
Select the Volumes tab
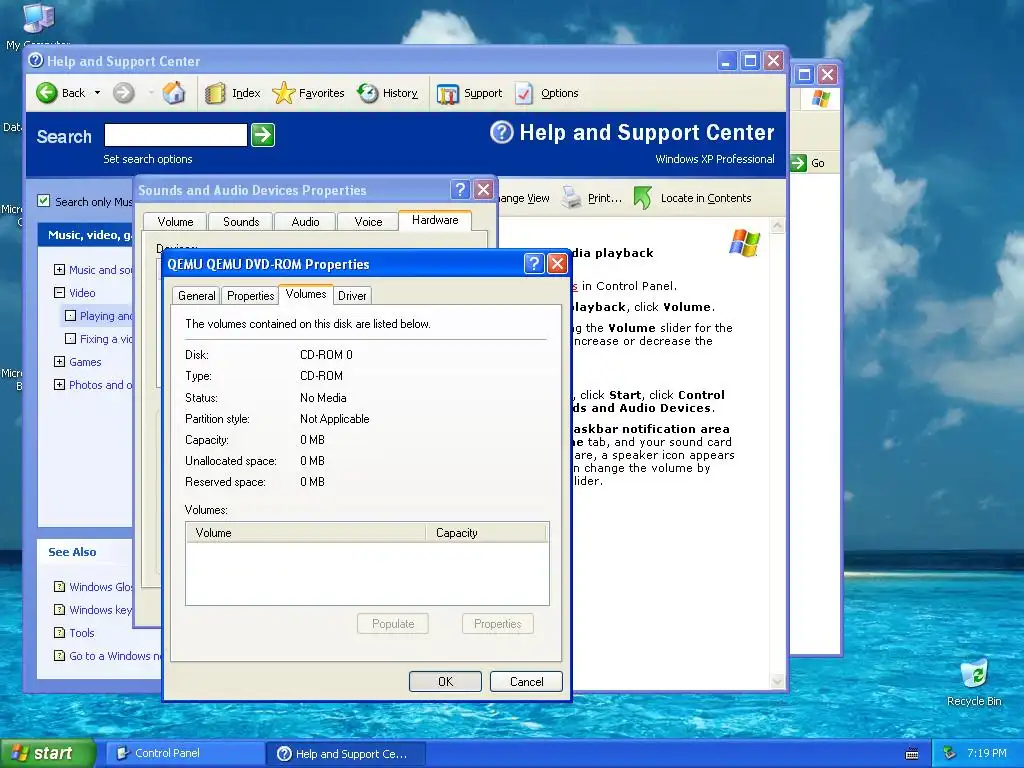(306, 294)
